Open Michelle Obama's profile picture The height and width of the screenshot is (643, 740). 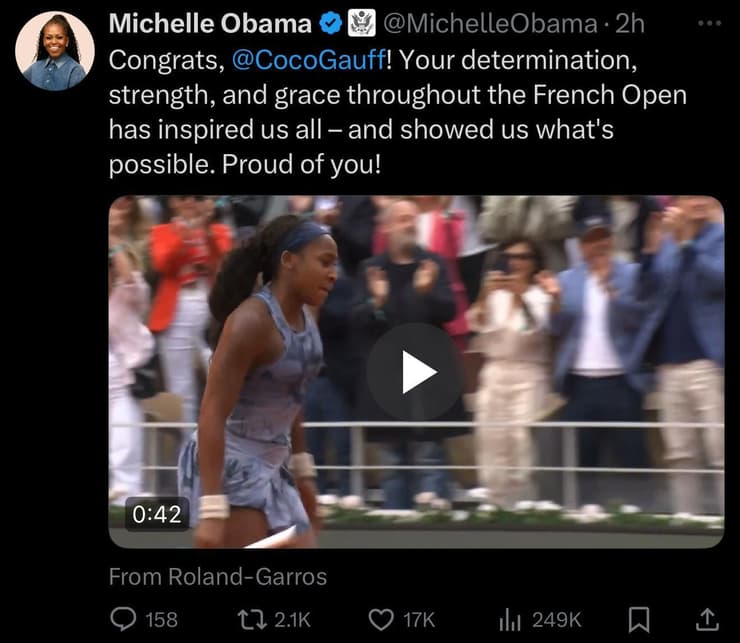pos(55,51)
